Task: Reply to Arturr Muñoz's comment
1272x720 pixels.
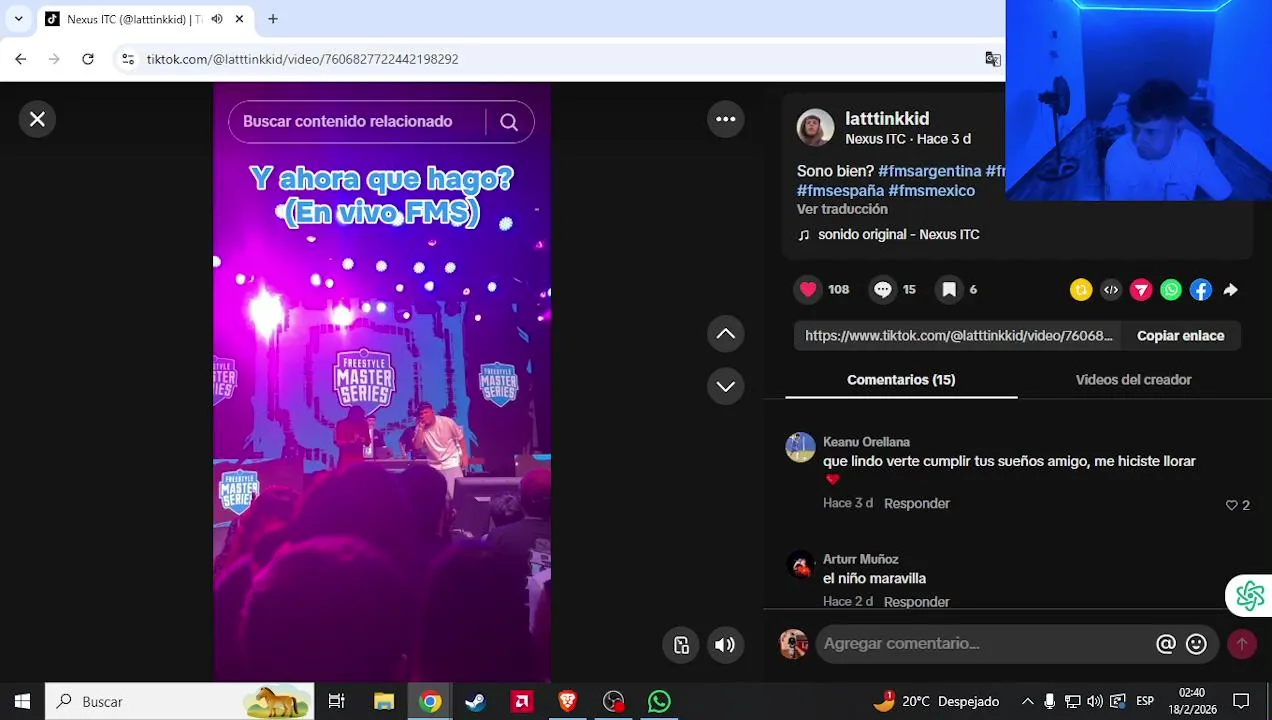Action: coord(917,602)
